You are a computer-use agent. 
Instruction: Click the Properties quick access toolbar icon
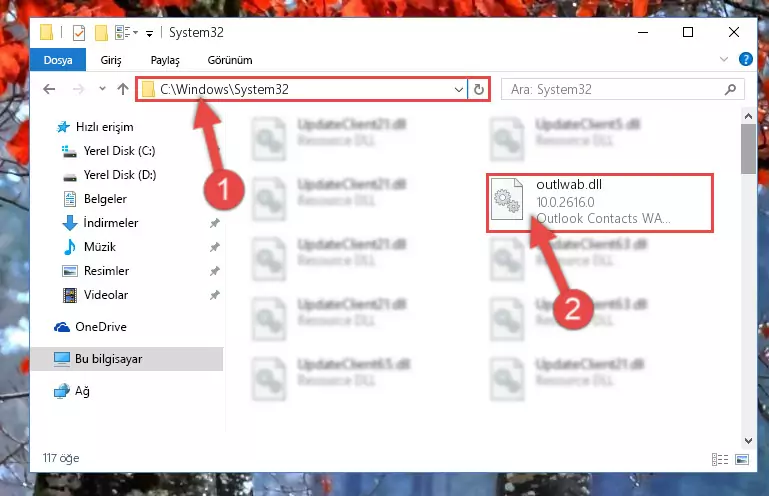pyautogui.click(x=78, y=33)
